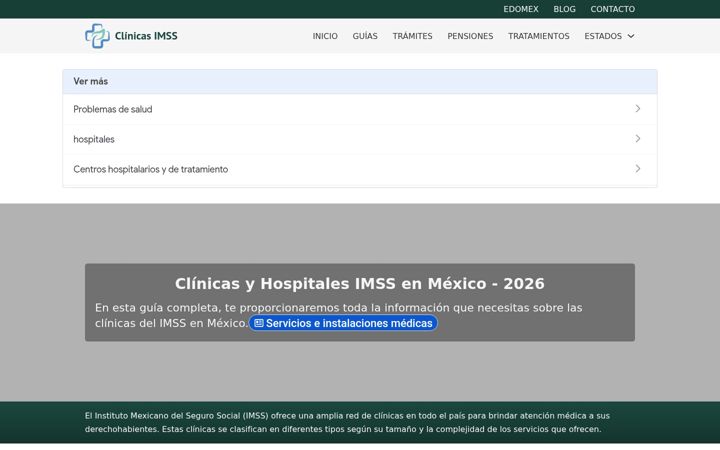720x450 pixels.
Task: Select INICIO in the navigation menu
Action: [x=325, y=36]
